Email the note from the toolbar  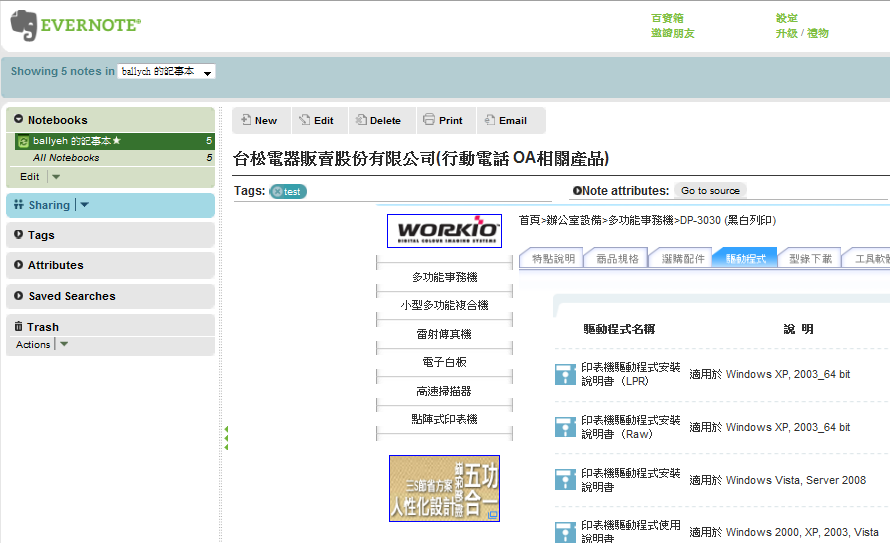(511, 120)
